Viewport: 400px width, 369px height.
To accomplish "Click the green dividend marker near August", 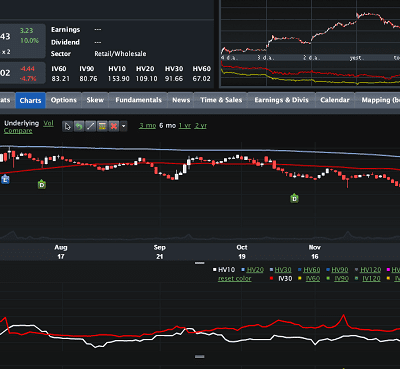I will (x=42, y=184).
